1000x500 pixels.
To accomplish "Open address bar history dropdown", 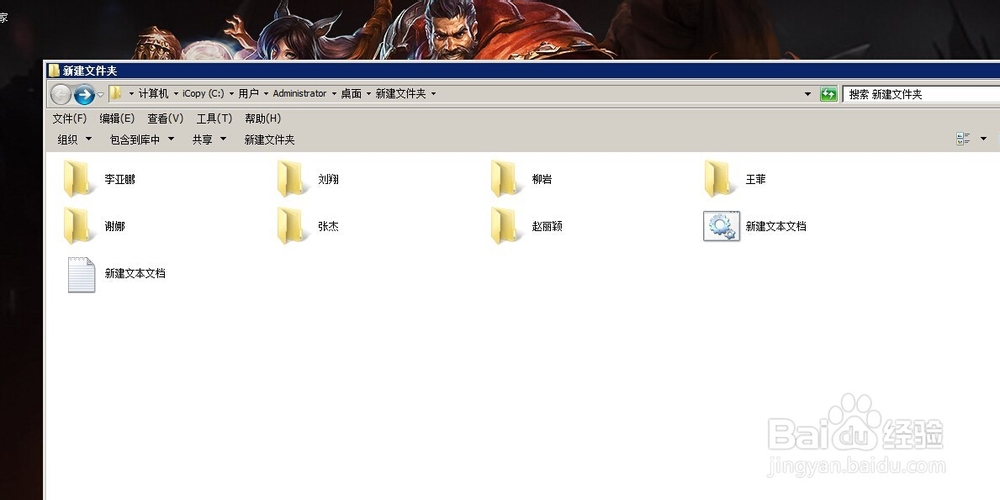I will coord(808,94).
